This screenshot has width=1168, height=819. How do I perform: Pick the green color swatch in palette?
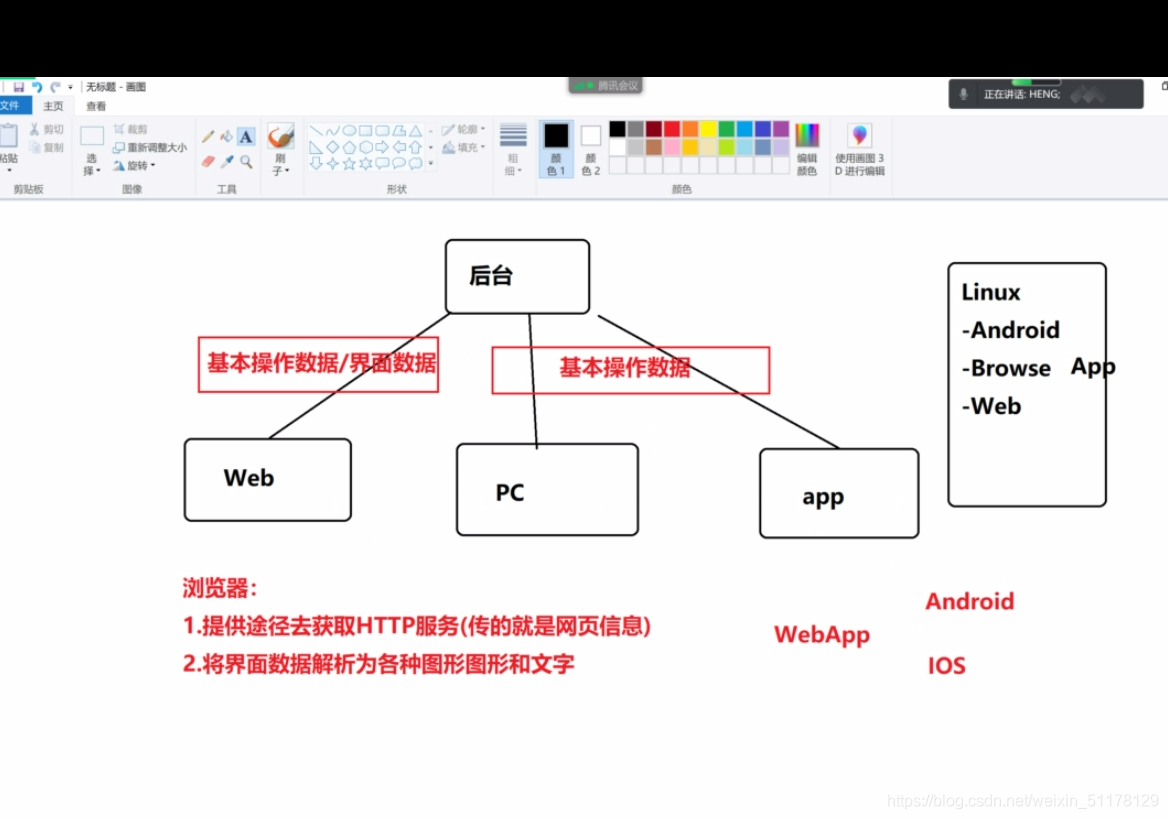point(726,129)
